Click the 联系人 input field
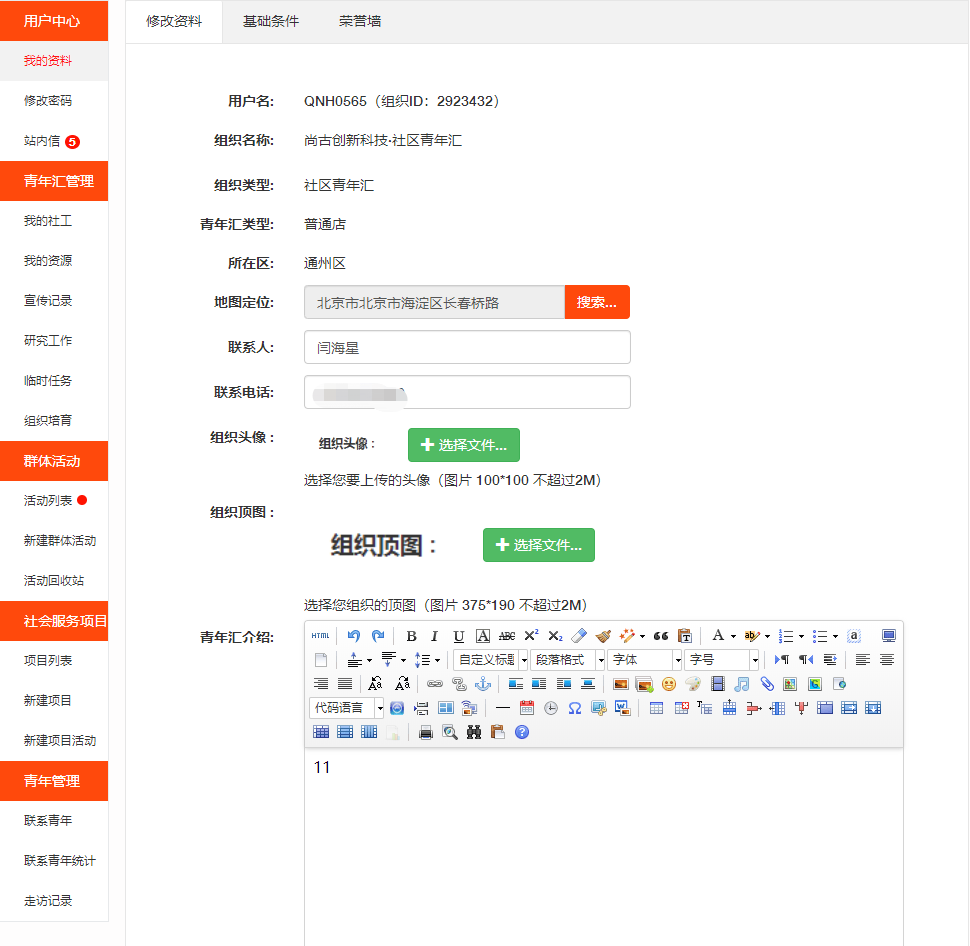 click(x=467, y=347)
